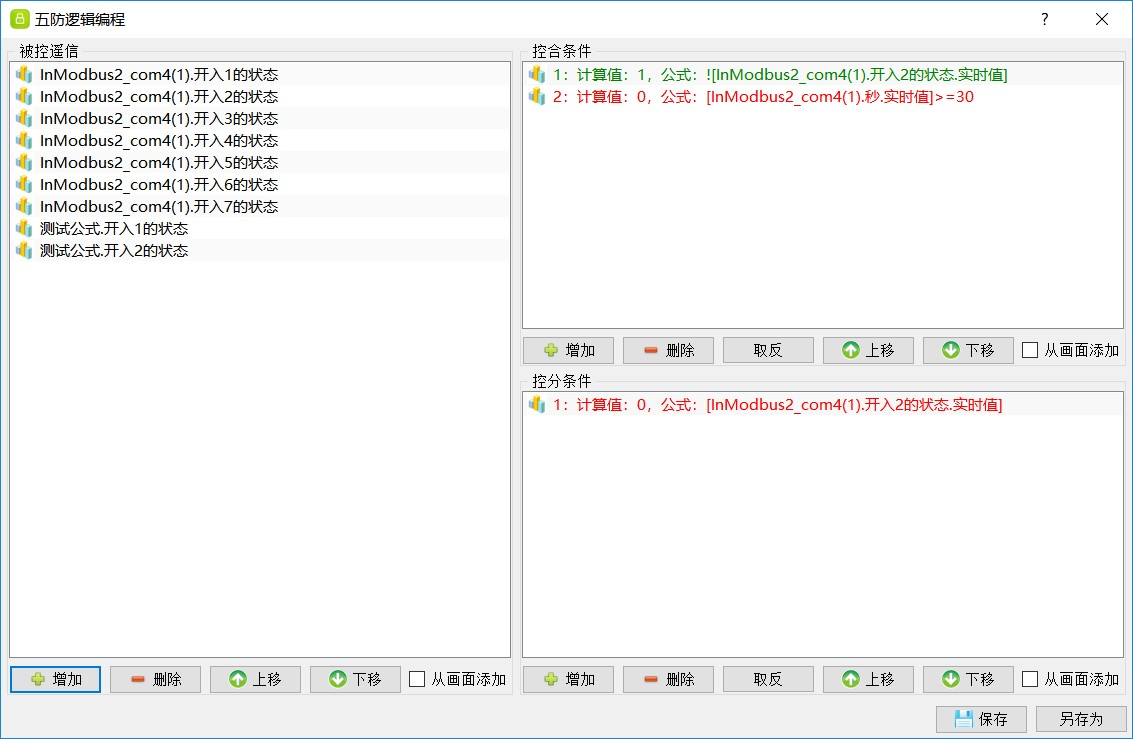This screenshot has width=1133, height=739.
Task: Click the green plus 增加 icon in 控分条件
Action: (551, 680)
